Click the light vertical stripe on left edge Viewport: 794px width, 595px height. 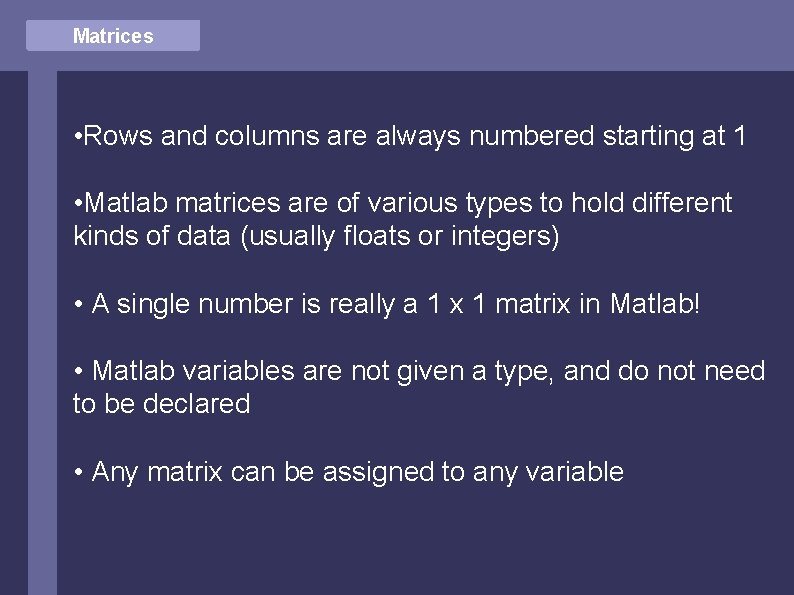click(42, 330)
